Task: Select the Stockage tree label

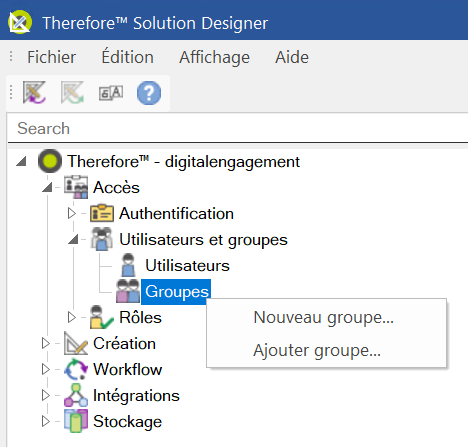Action: pos(127,422)
